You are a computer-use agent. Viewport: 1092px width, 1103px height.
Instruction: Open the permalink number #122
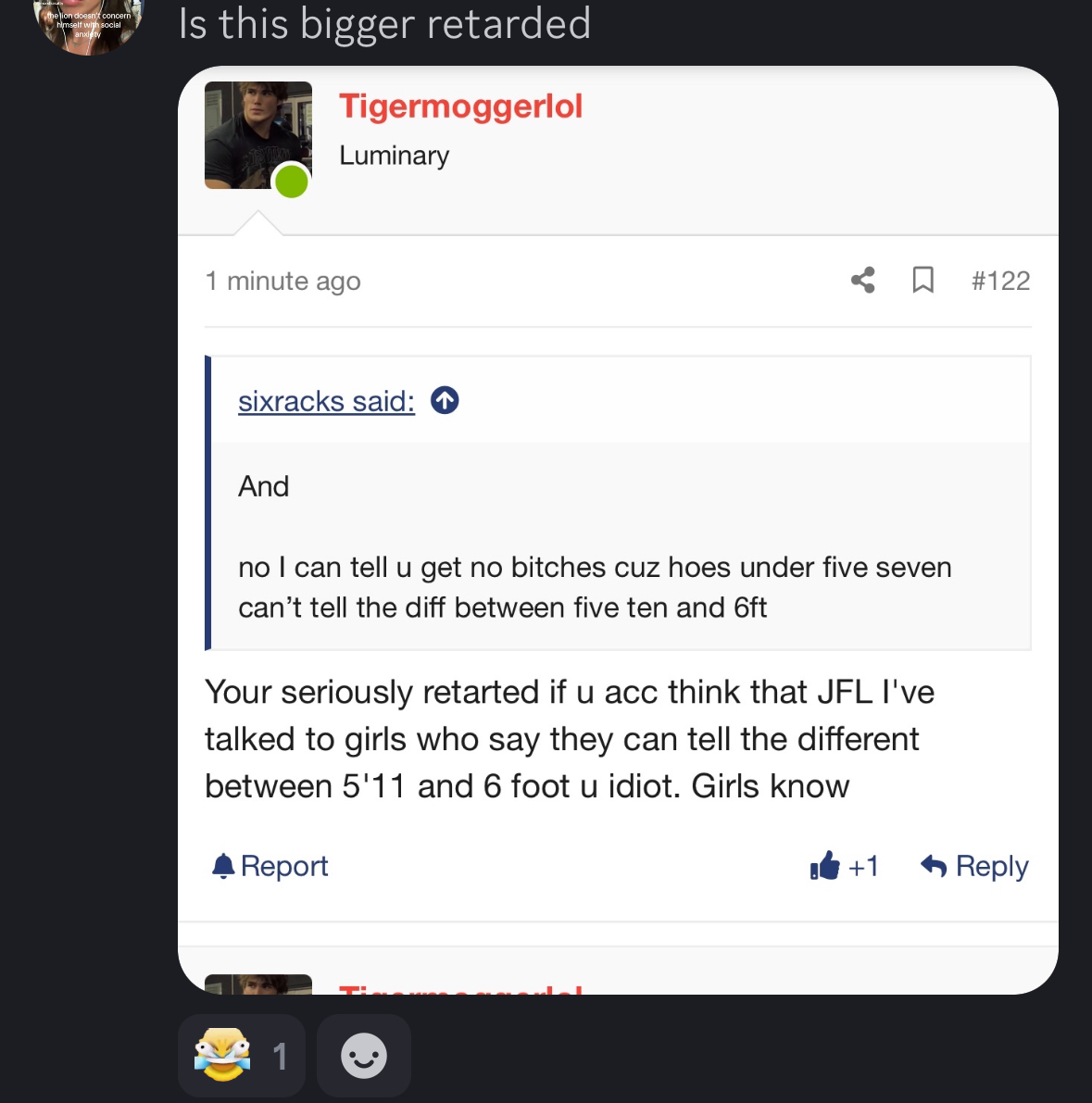click(x=999, y=281)
